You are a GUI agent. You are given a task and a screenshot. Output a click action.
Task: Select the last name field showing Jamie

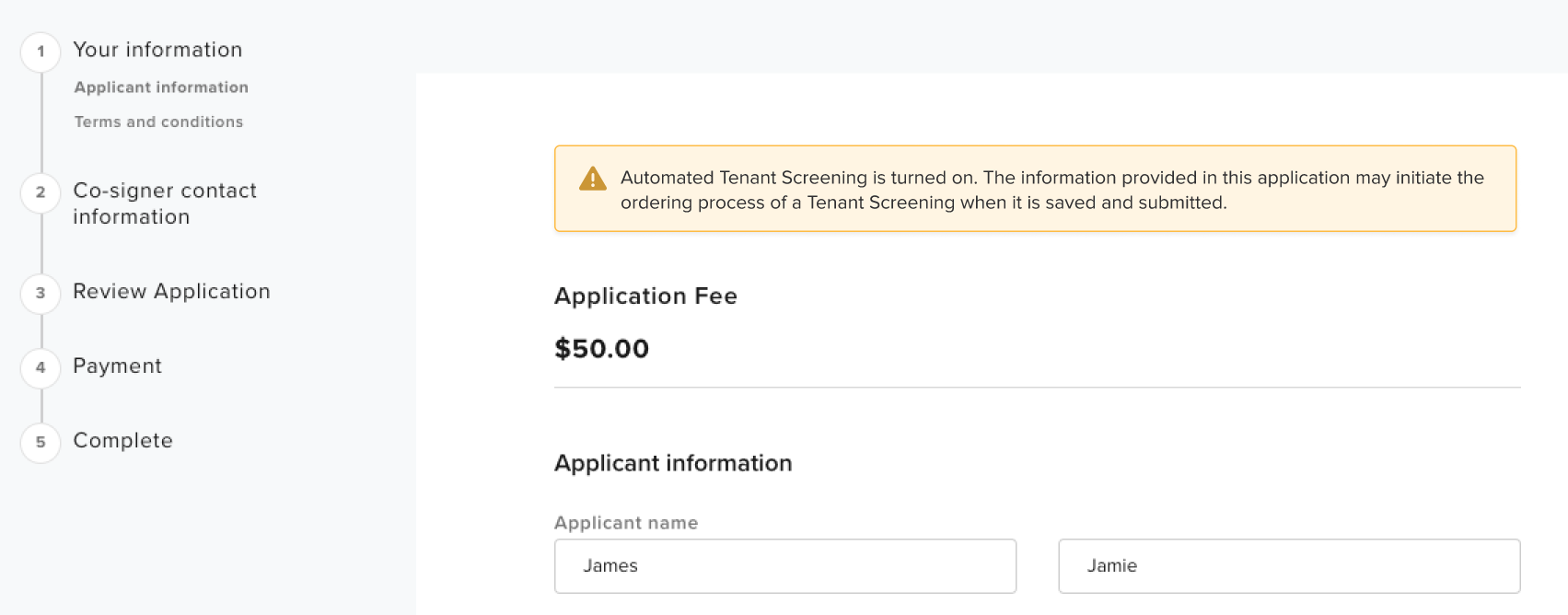click(x=1288, y=565)
